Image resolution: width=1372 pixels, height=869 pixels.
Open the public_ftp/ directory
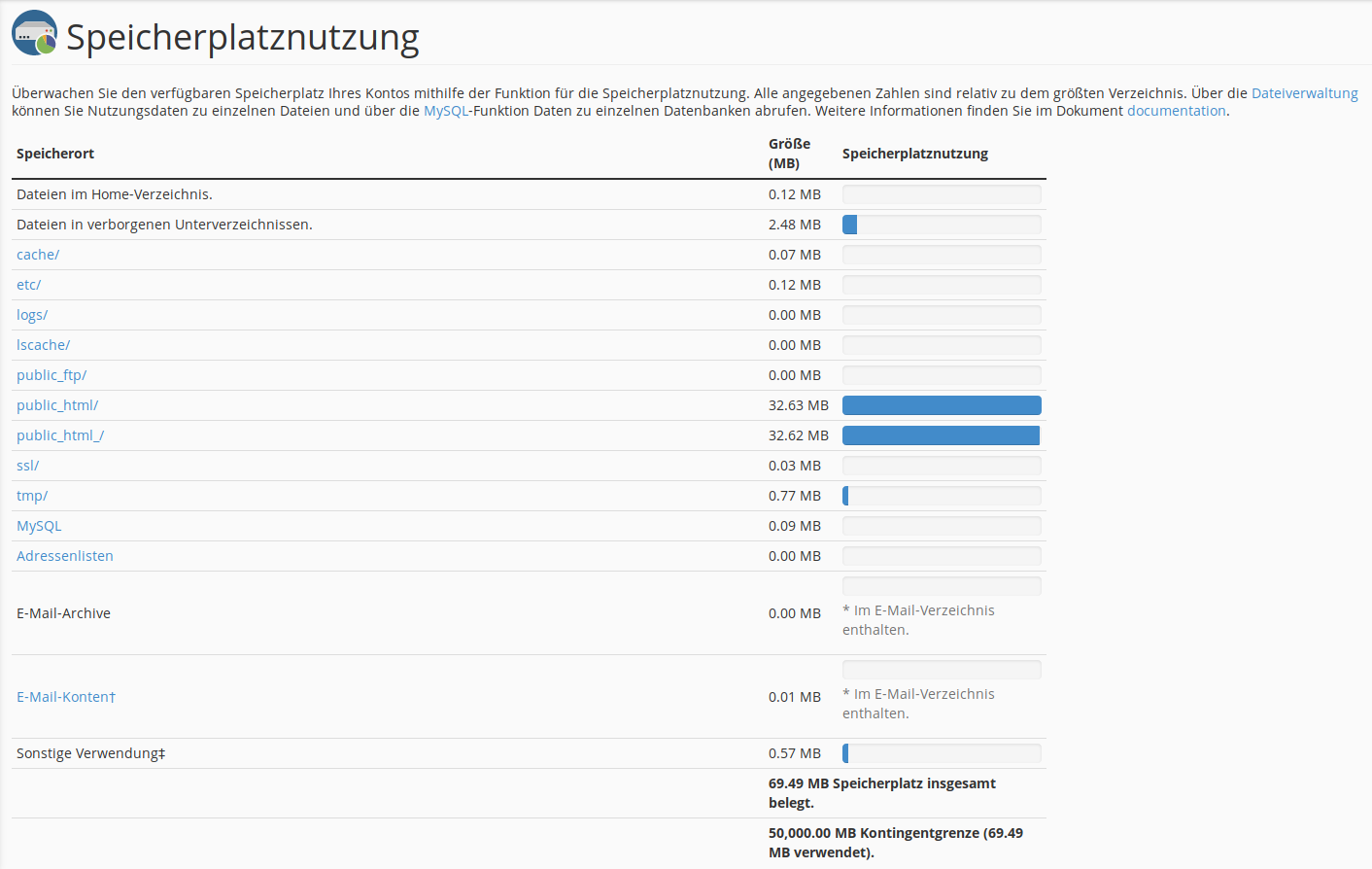click(x=51, y=375)
